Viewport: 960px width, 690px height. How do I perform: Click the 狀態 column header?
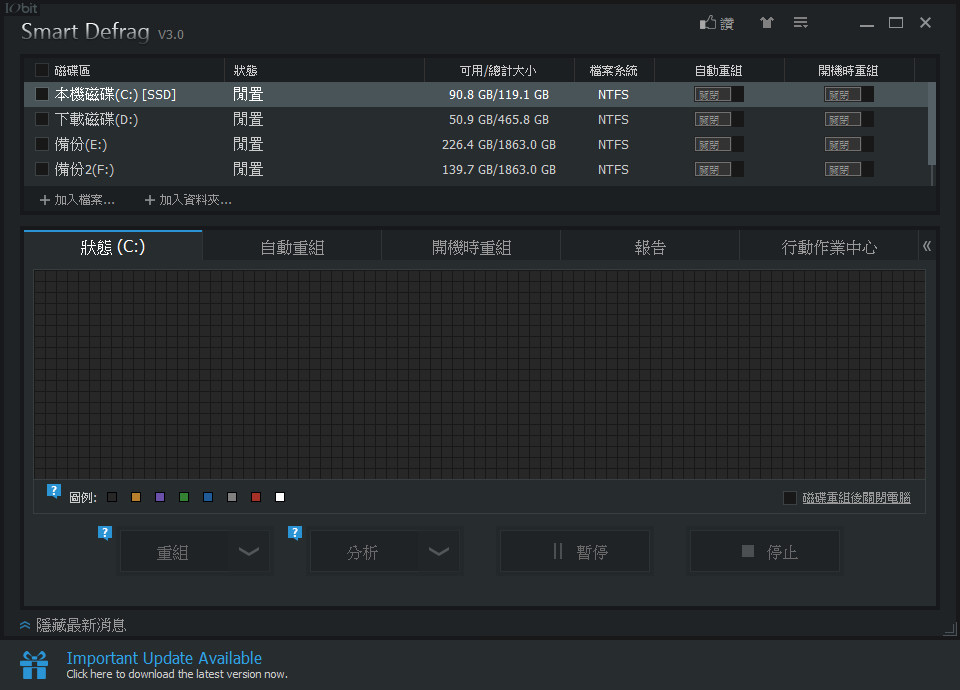[324, 70]
